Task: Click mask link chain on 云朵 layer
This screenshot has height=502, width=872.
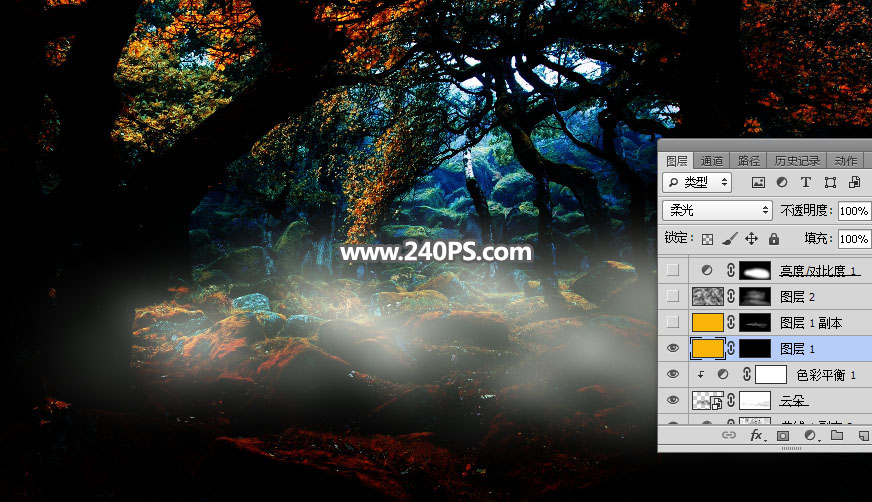Action: coord(731,401)
